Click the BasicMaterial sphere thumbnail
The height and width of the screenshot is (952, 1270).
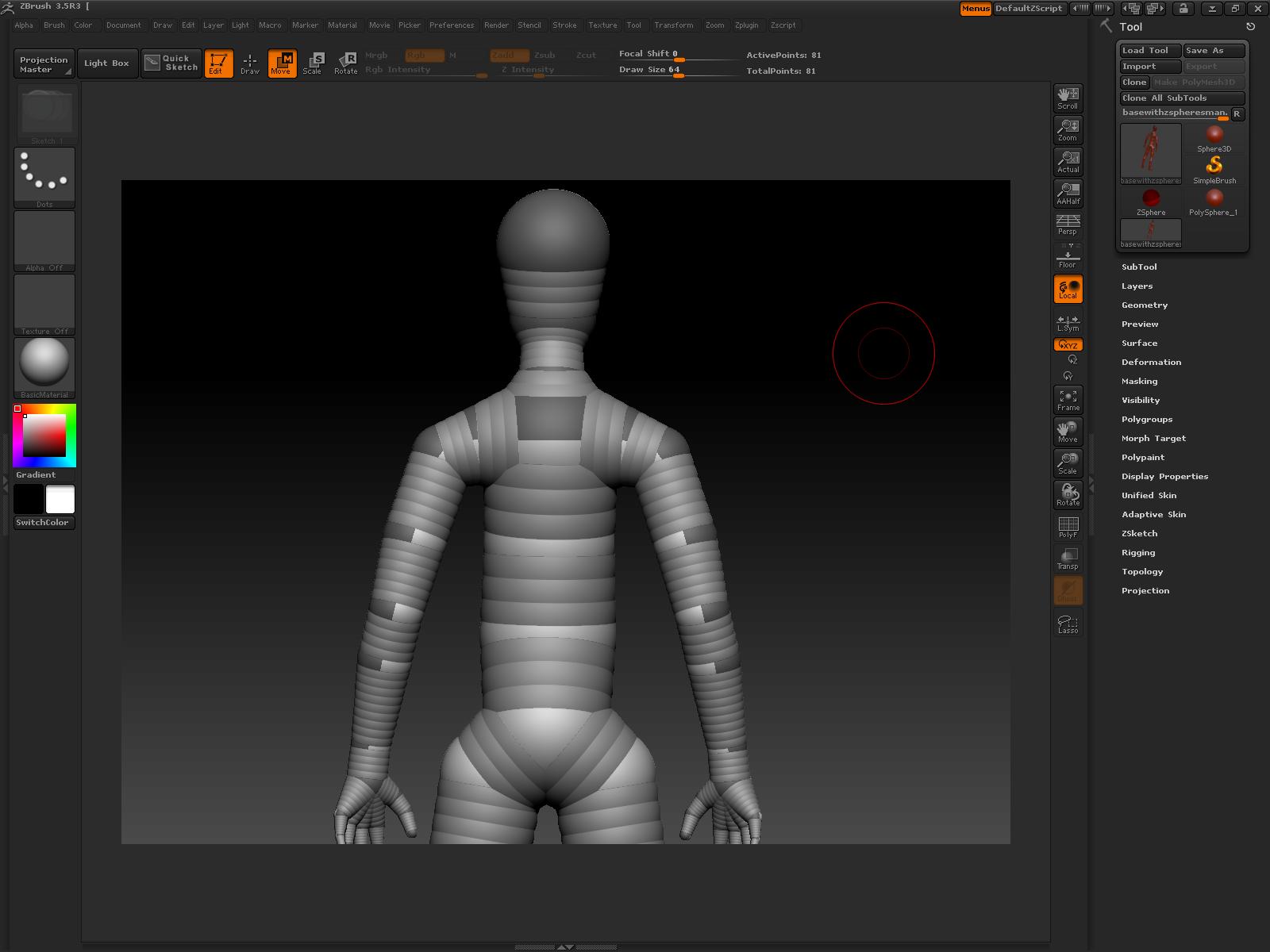click(x=44, y=364)
